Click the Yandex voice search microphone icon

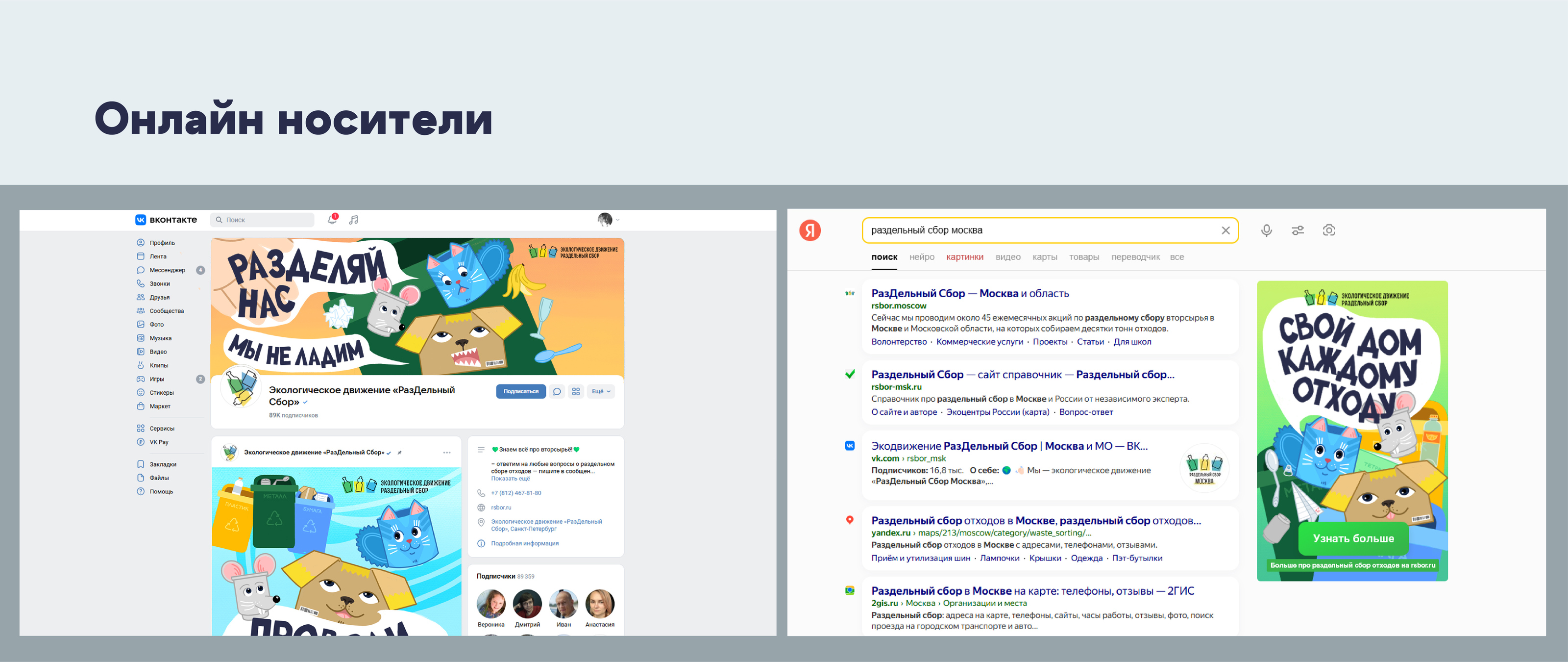1266,230
